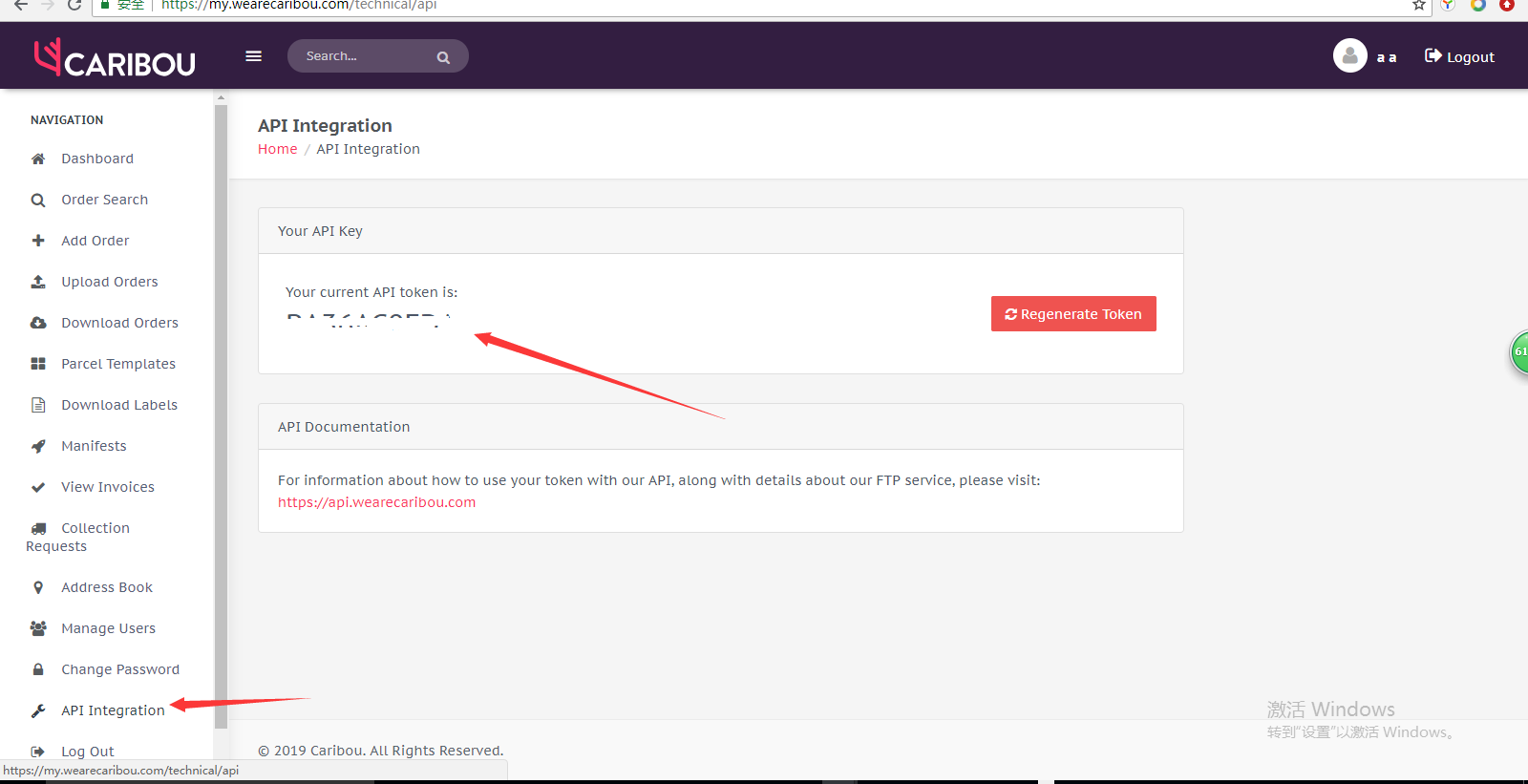Screen dimensions: 1528x784
Task: Go to Download Labels
Action: click(119, 405)
